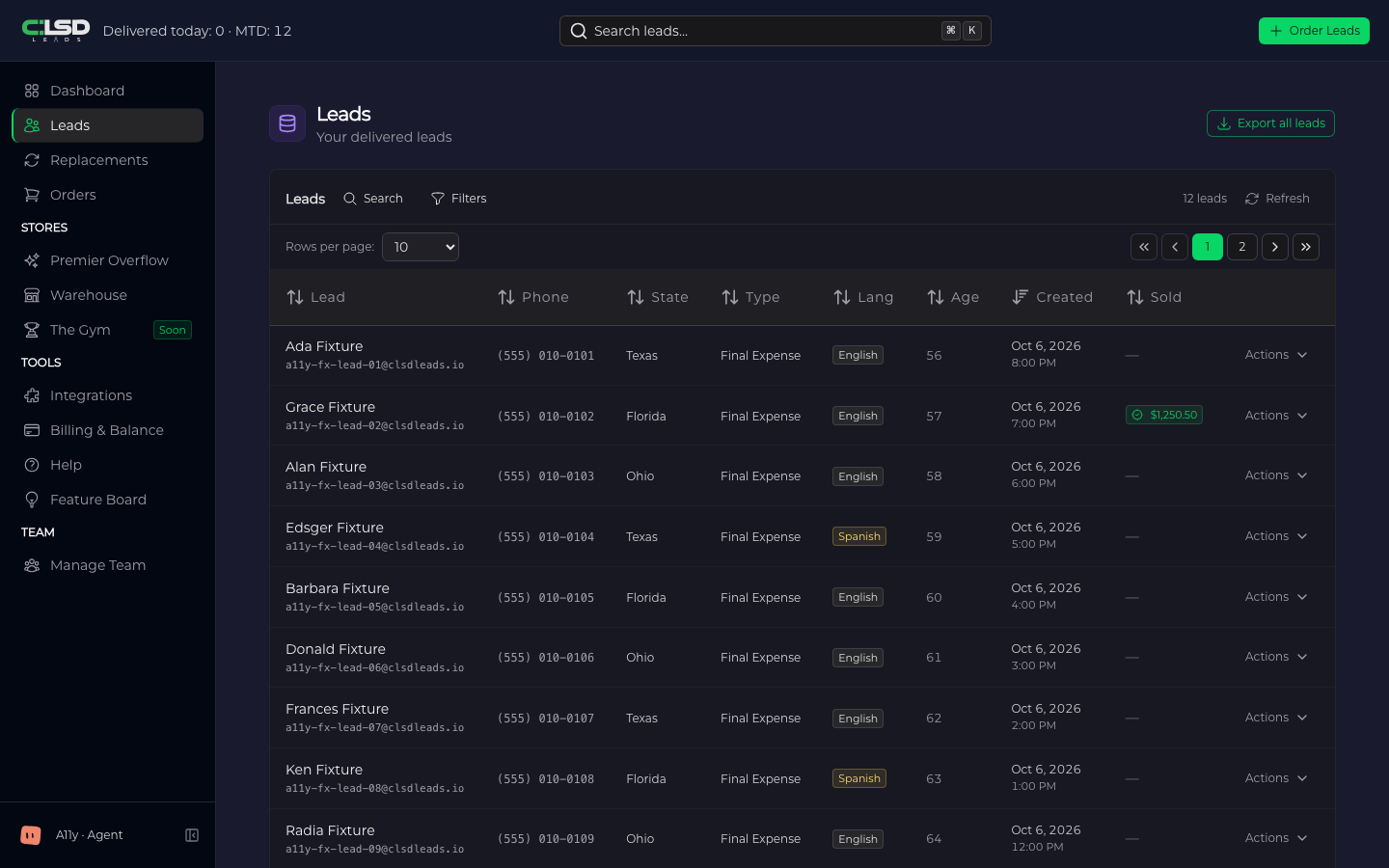The width and height of the screenshot is (1389, 868).
Task: Open Help in the sidebar
Action: 108,465
